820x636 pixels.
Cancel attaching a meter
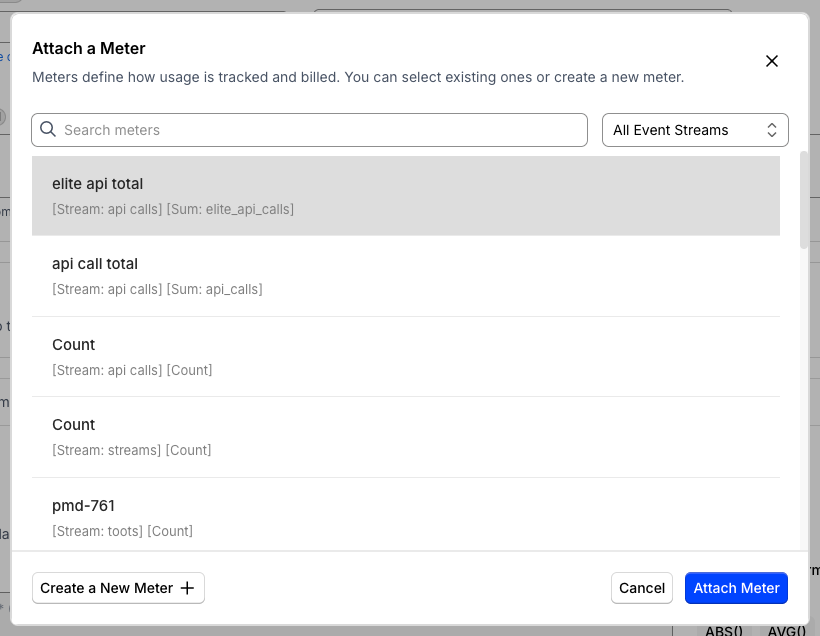tap(642, 588)
